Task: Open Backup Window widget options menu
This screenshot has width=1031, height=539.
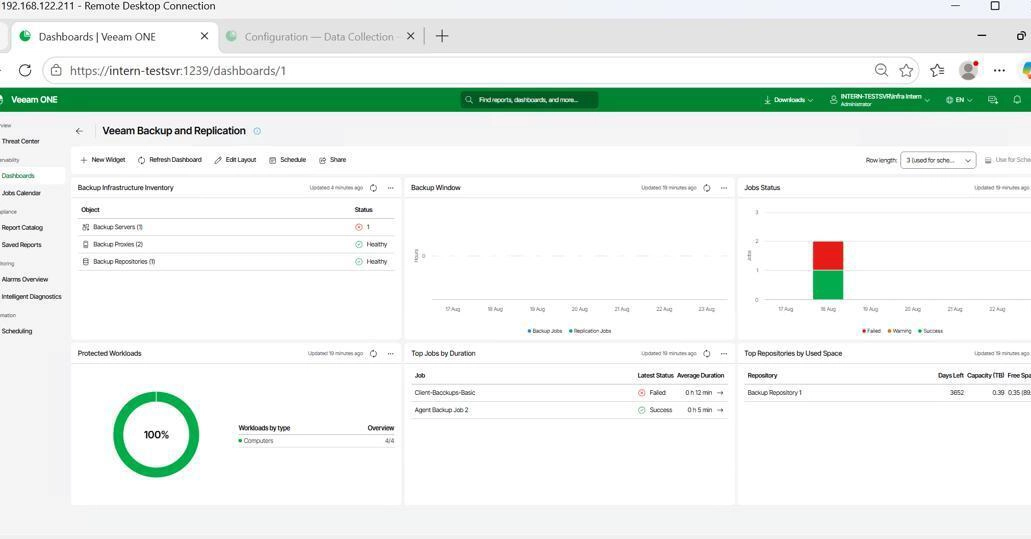Action: tap(724, 188)
